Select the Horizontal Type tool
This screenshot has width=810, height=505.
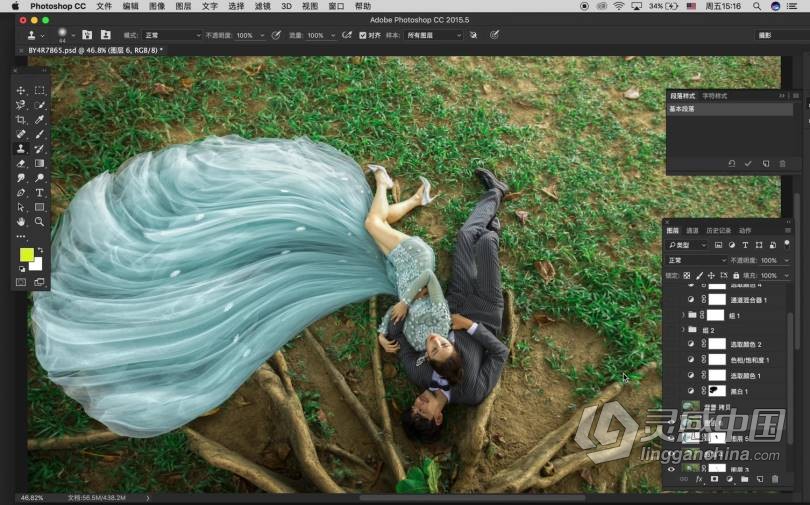39,193
